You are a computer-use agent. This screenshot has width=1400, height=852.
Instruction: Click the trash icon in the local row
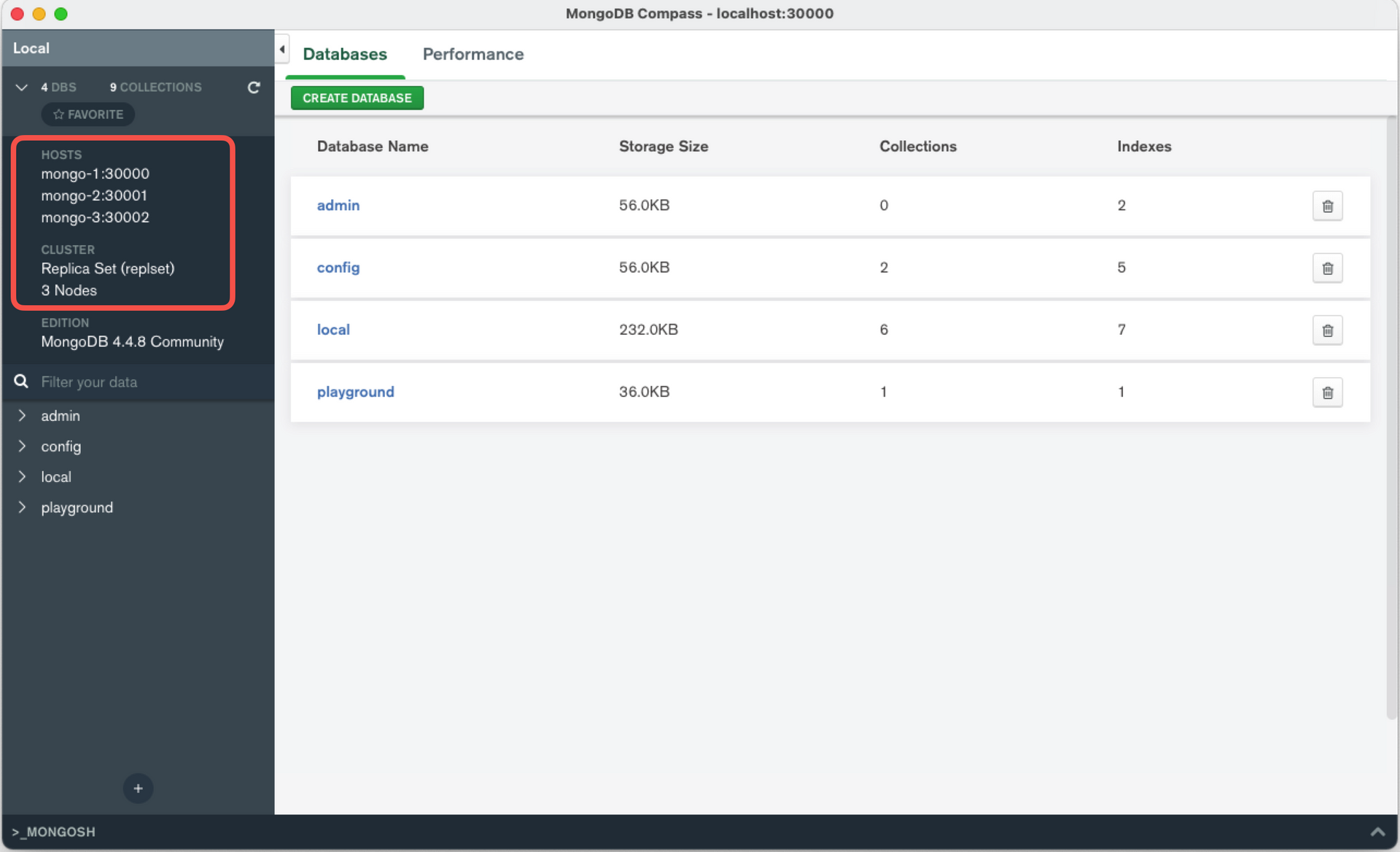pos(1327,330)
